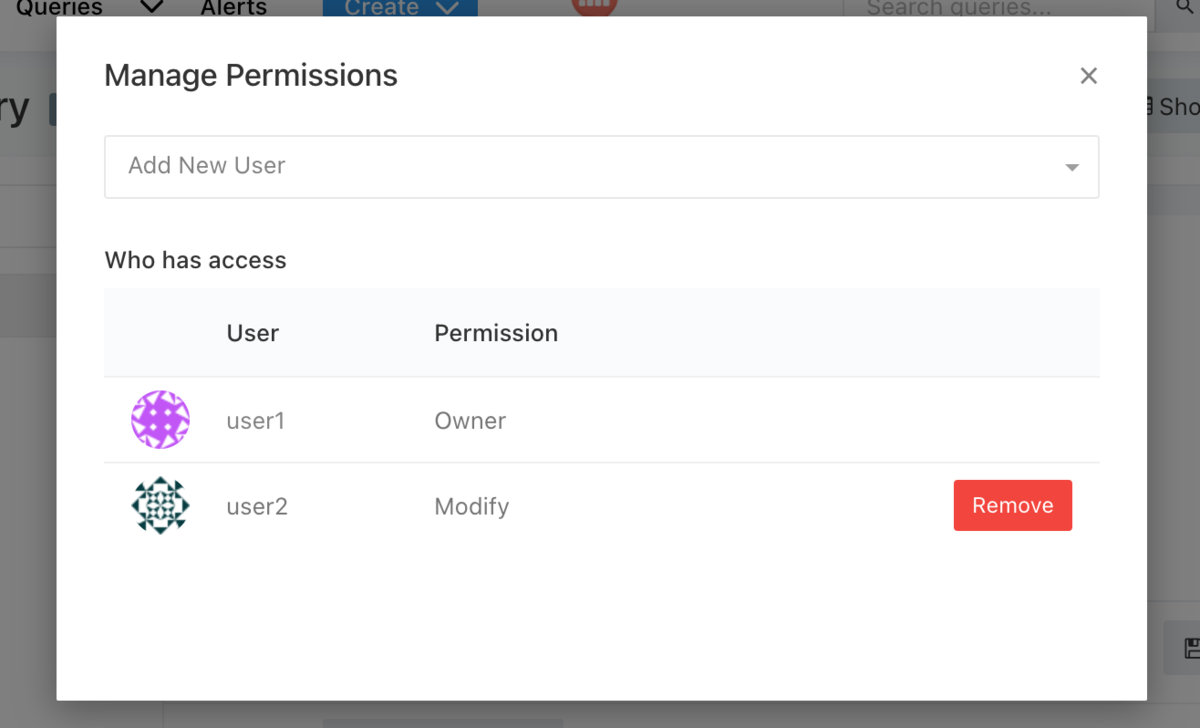Open the Add New User dropdown
The image size is (1200, 728).
[601, 166]
